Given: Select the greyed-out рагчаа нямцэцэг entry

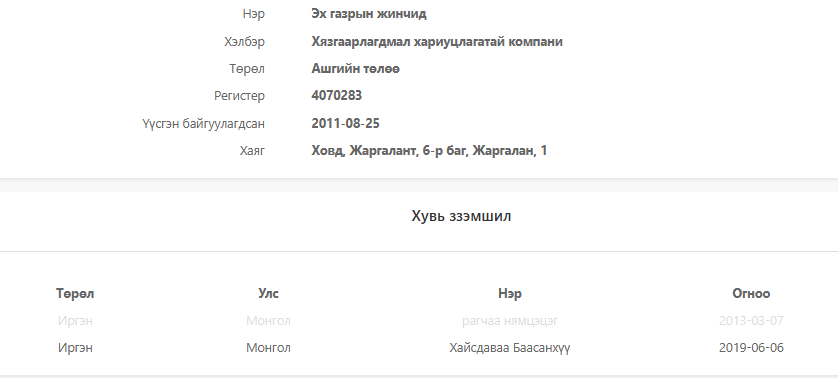Looking at the screenshot, I should [510, 321].
